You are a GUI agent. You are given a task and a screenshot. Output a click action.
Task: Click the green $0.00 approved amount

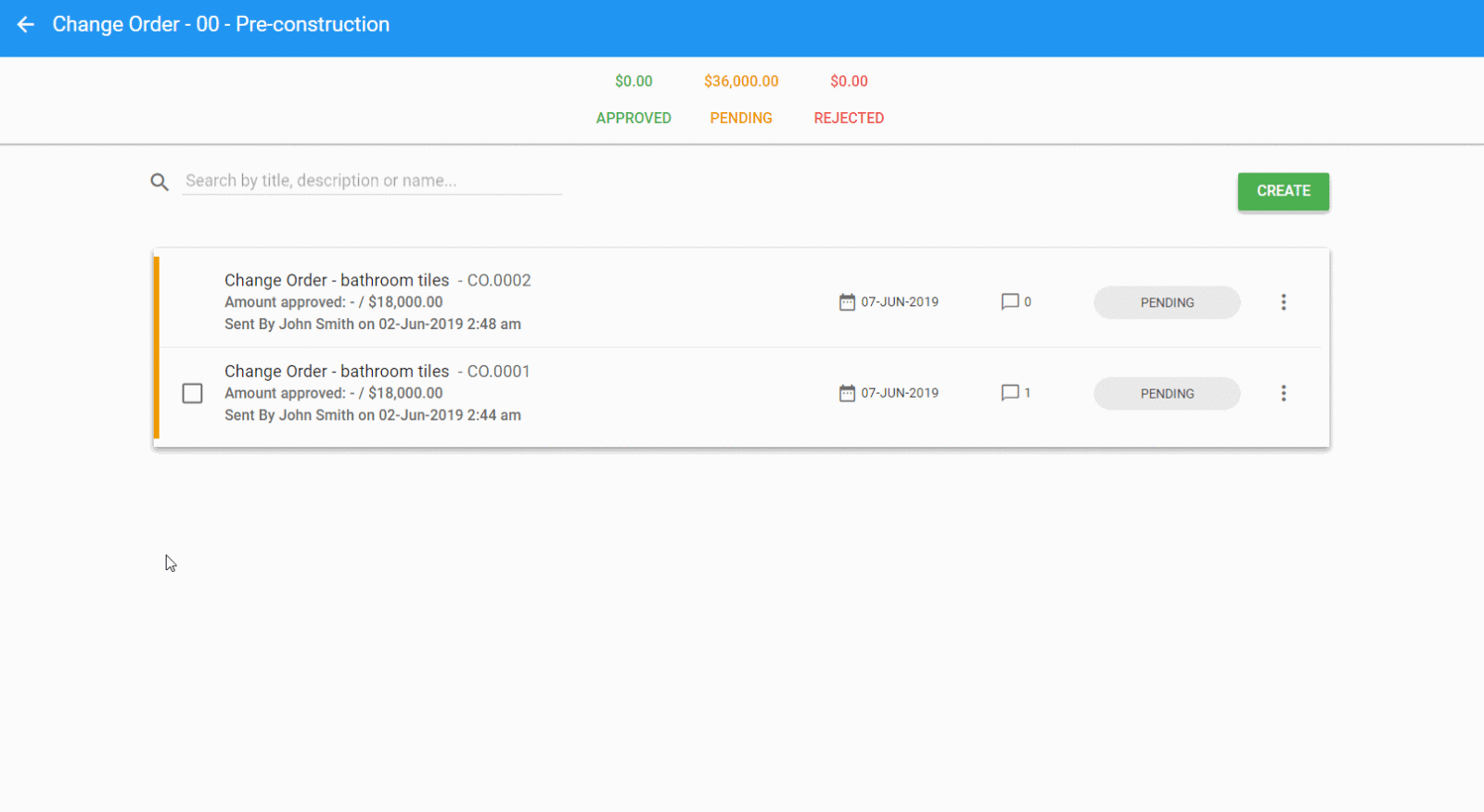click(633, 82)
